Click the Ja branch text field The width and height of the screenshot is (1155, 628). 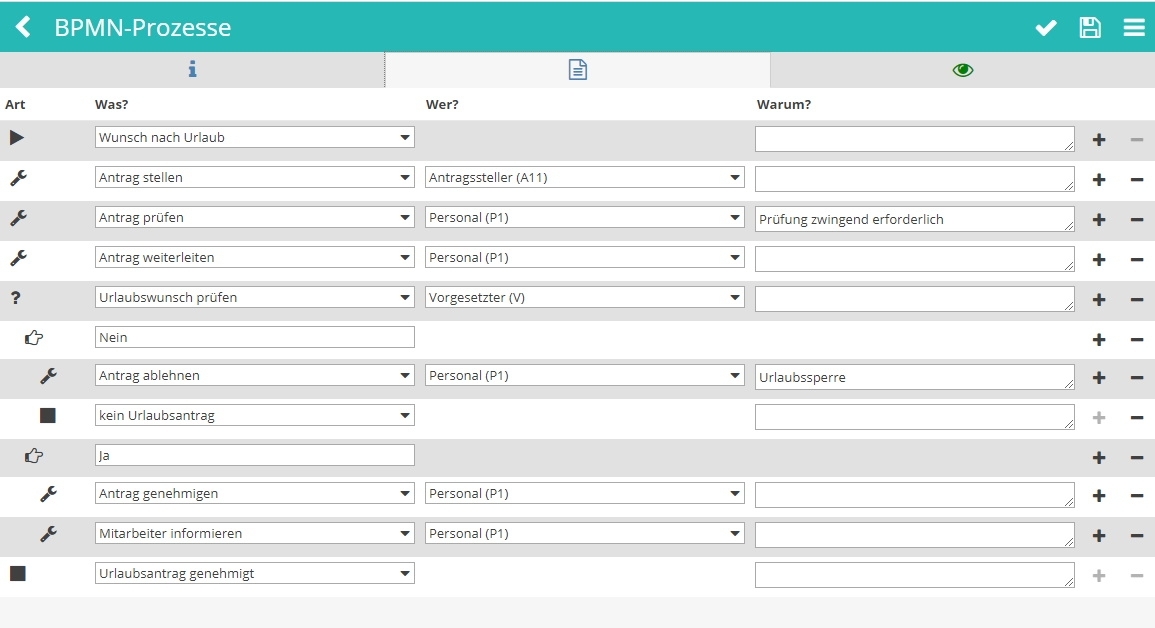click(255, 455)
